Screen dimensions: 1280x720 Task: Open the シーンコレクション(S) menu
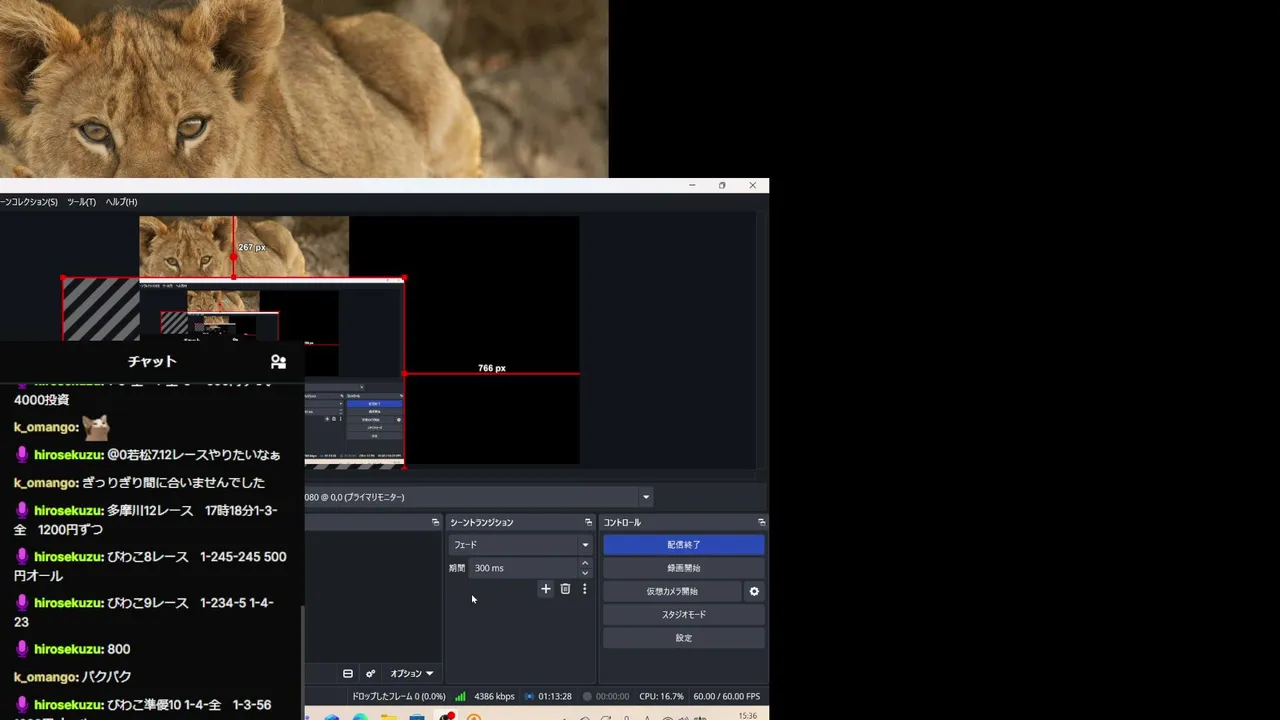click(x=29, y=202)
